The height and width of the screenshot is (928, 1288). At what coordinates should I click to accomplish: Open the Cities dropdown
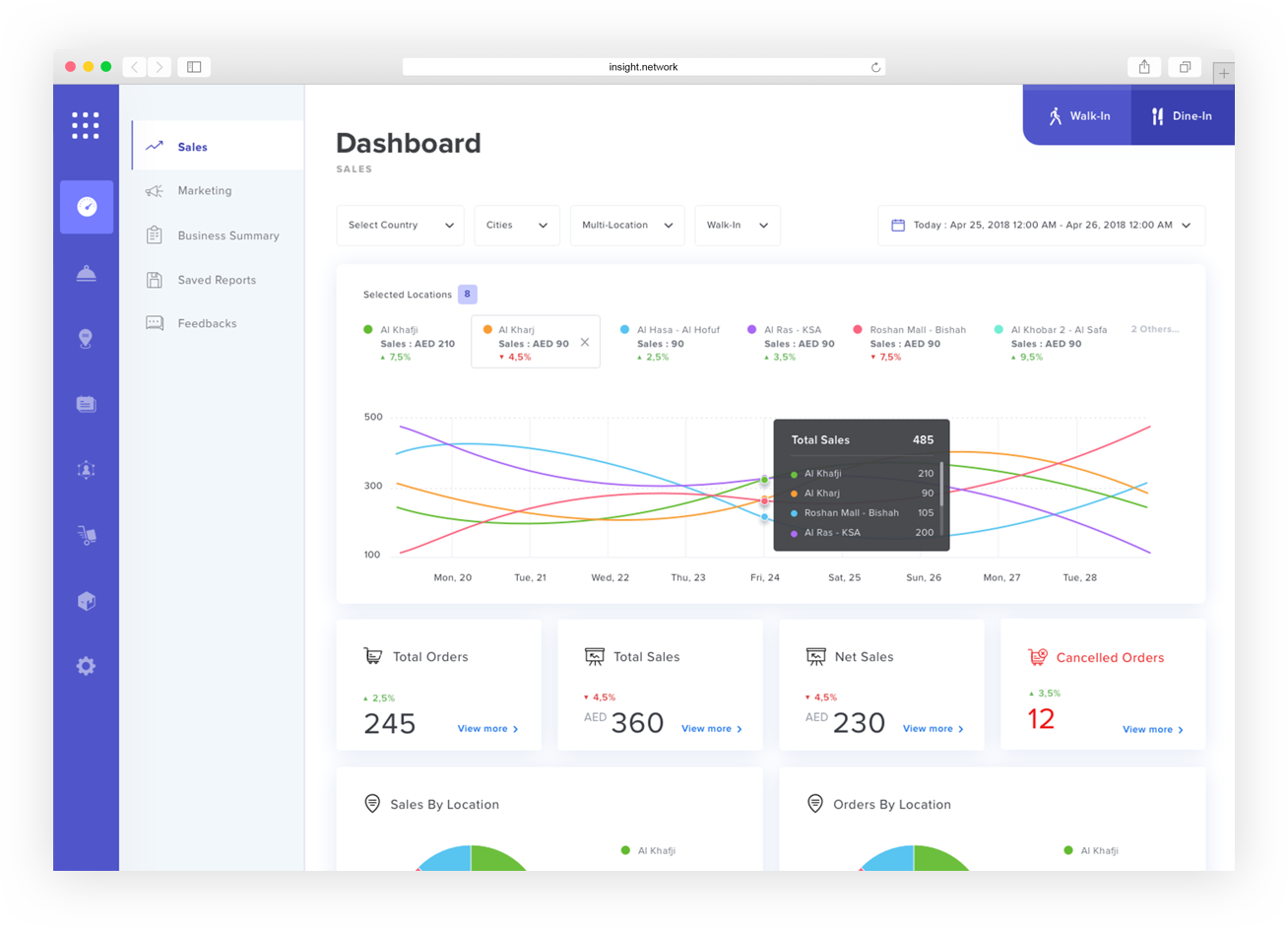517,226
